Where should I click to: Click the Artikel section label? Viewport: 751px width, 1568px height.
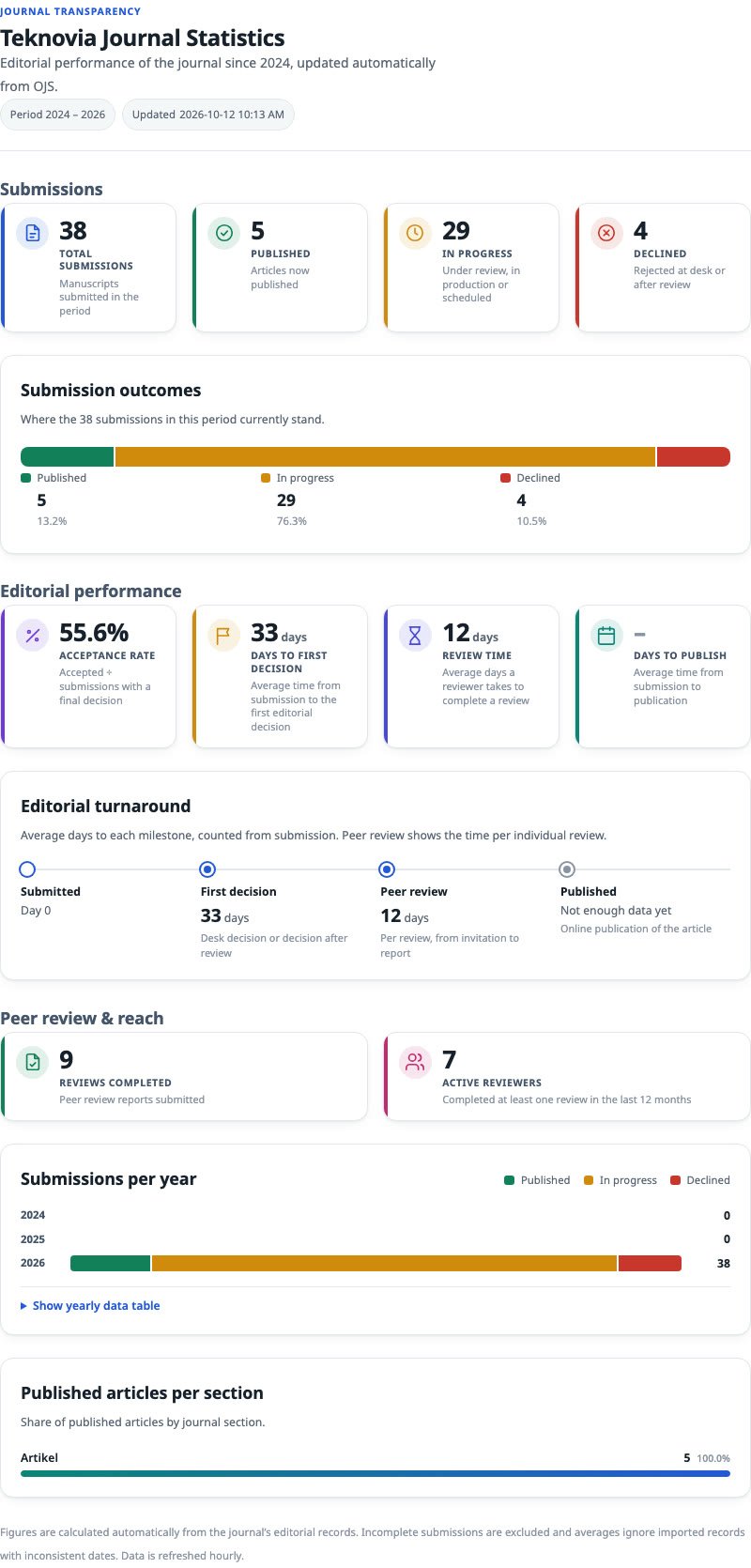click(x=39, y=1458)
